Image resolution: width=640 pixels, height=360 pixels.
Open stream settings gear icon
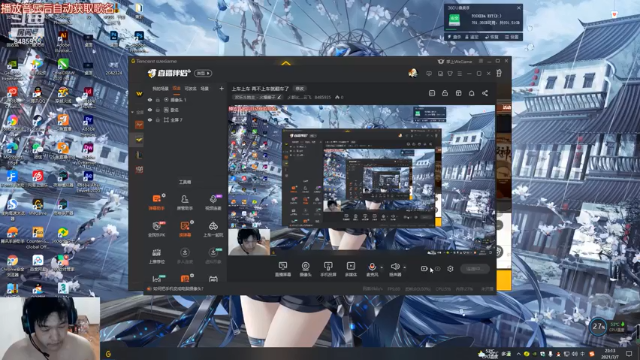[450, 269]
